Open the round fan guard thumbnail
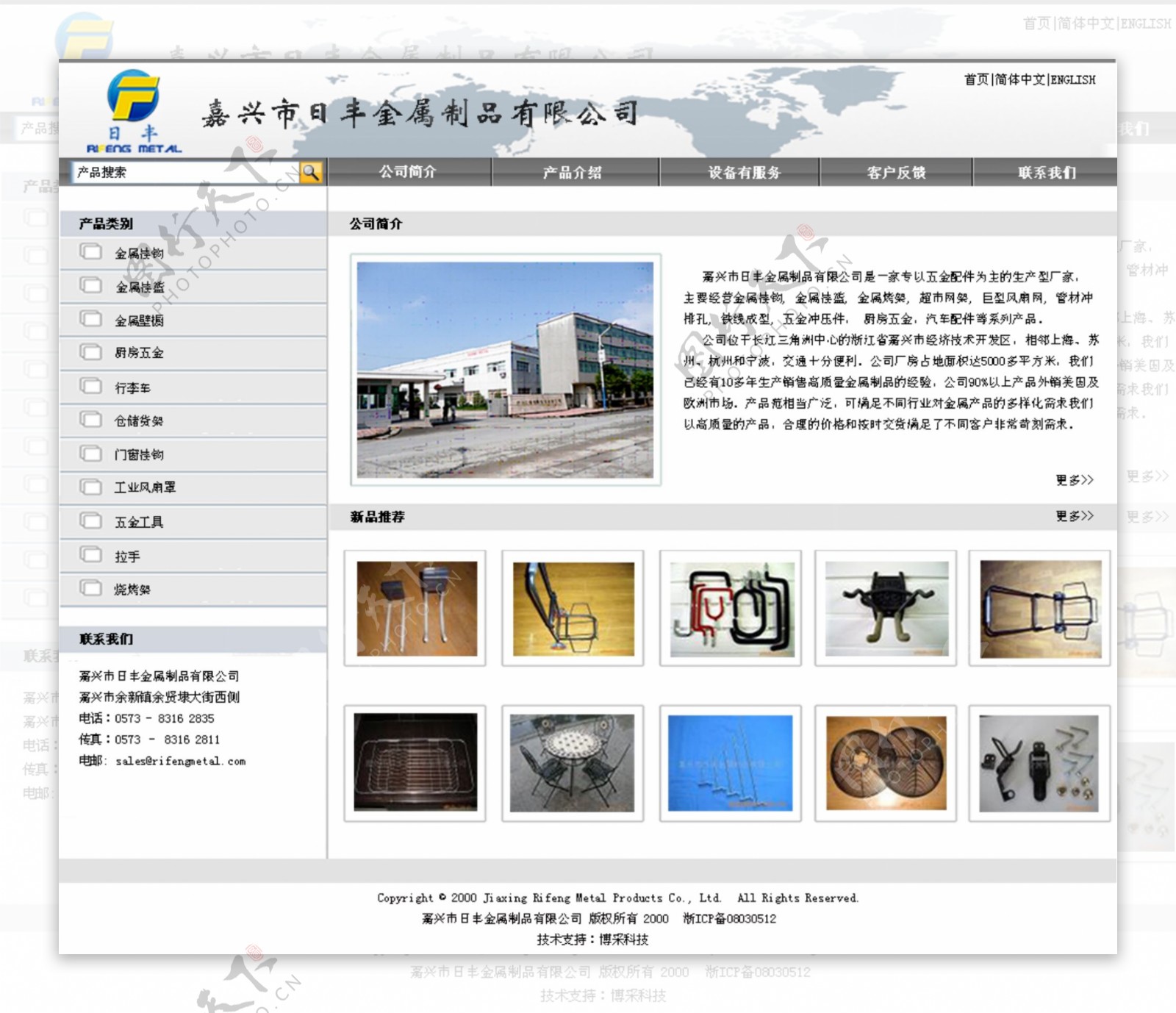1176x1013 pixels. pyautogui.click(x=886, y=763)
